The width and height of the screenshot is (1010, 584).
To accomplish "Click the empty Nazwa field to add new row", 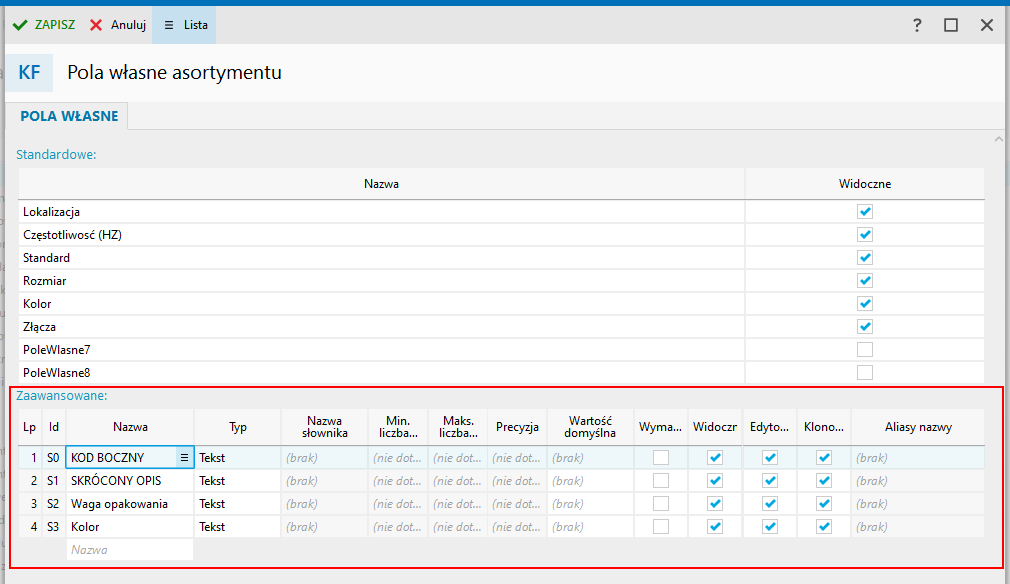I will (x=129, y=550).
